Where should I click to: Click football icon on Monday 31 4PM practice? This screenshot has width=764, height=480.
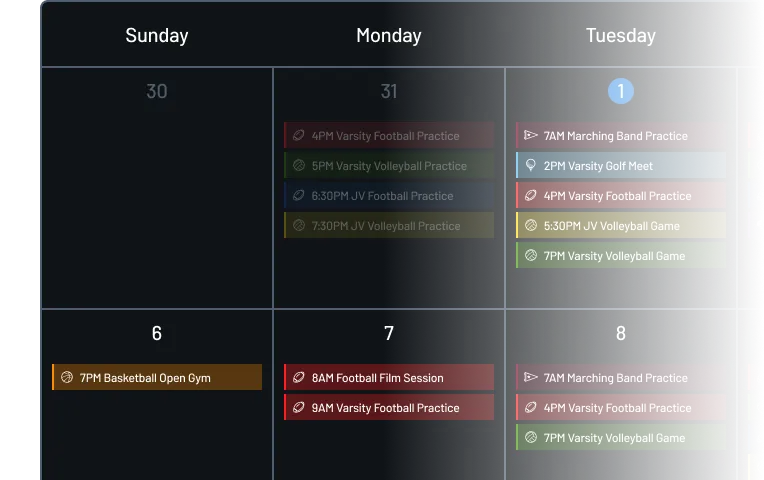click(x=299, y=135)
